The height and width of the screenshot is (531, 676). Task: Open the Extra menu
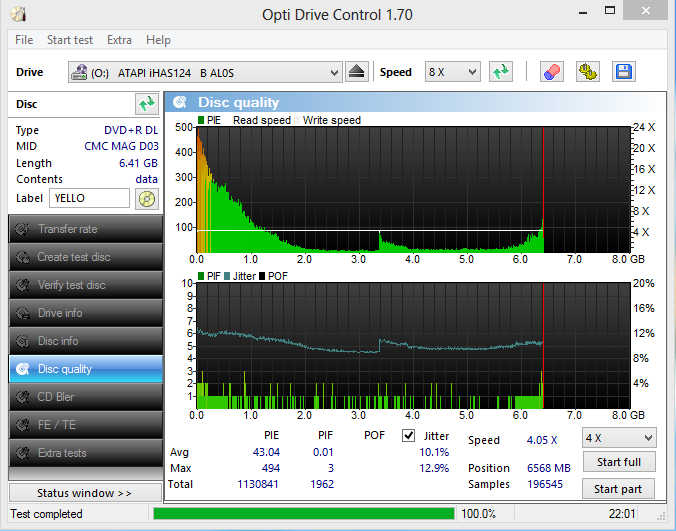(119, 40)
